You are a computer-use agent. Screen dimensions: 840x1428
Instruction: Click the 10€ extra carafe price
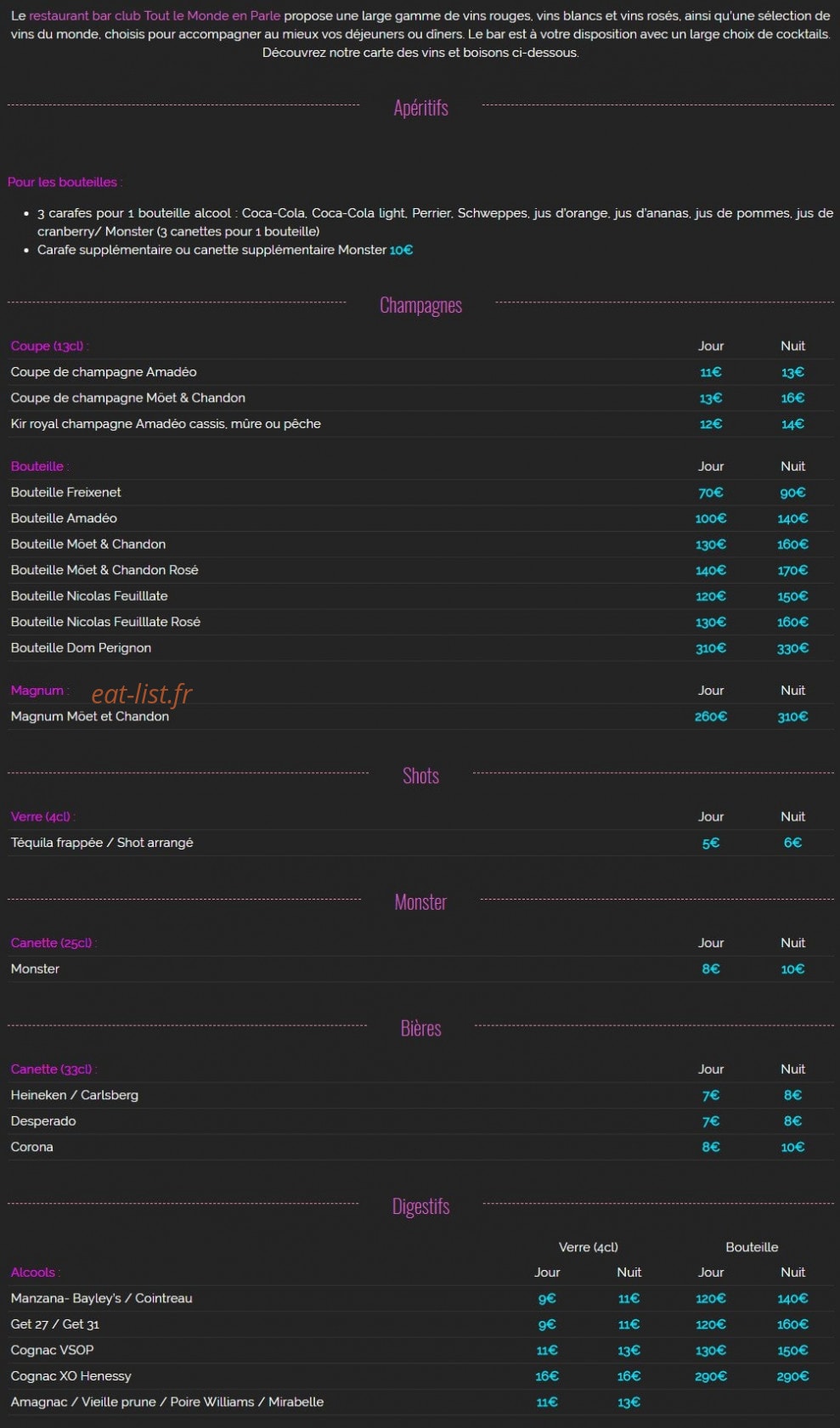coord(401,250)
